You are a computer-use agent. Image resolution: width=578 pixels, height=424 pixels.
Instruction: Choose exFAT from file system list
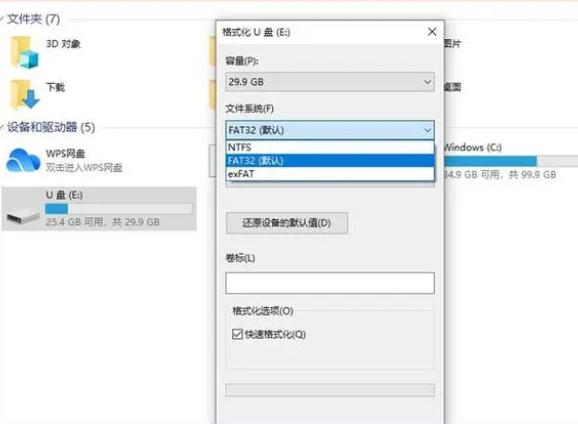click(x=330, y=174)
